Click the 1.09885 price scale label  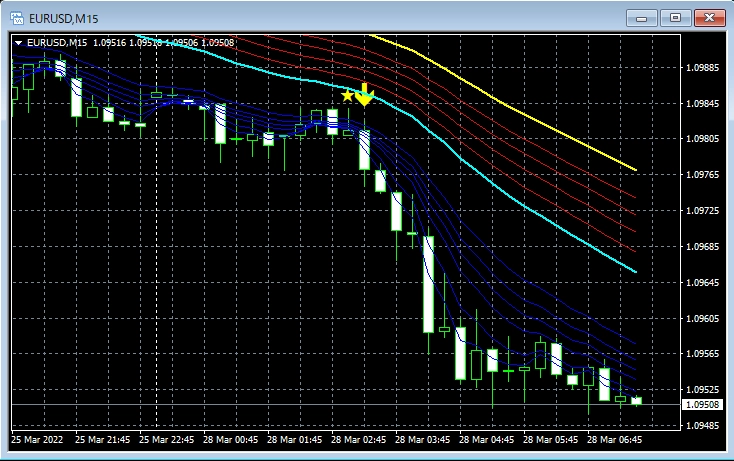point(705,68)
